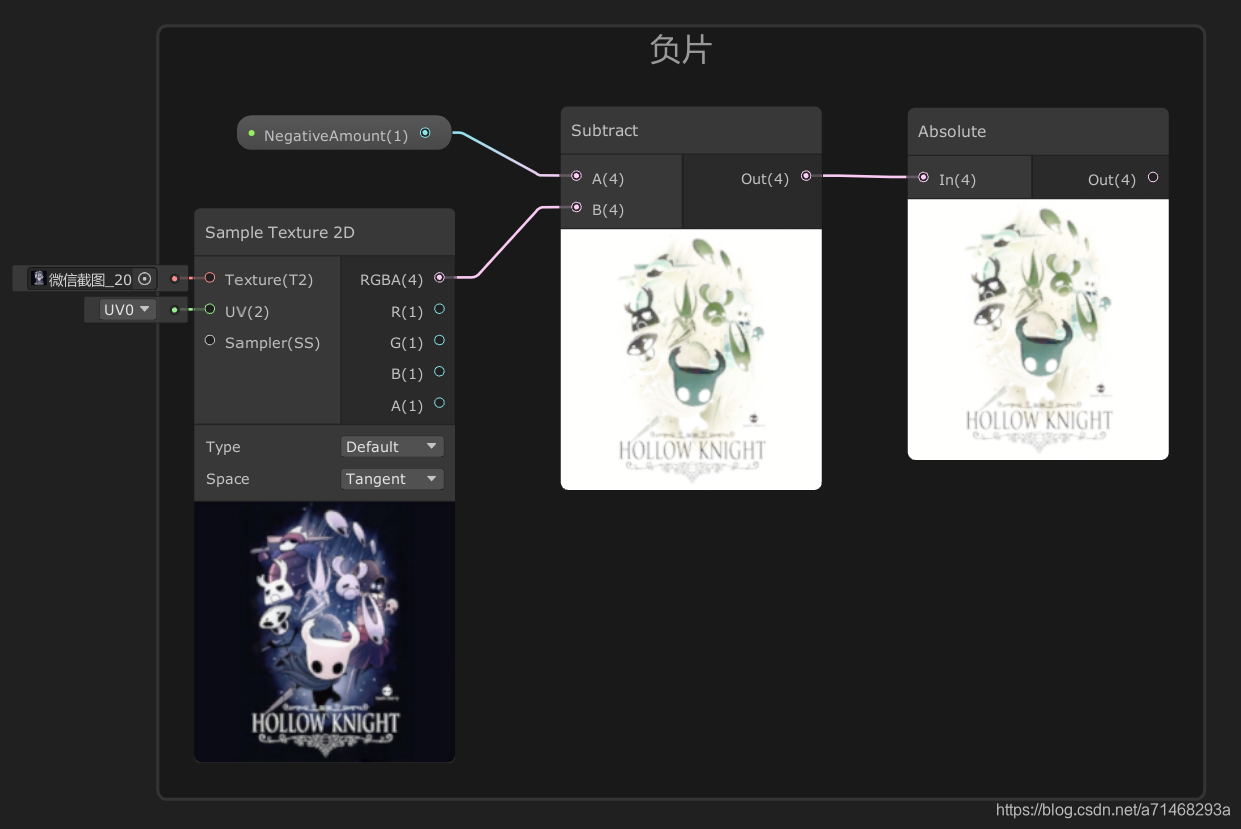Open the texture picker circle beside 微信截图_20

[145, 279]
